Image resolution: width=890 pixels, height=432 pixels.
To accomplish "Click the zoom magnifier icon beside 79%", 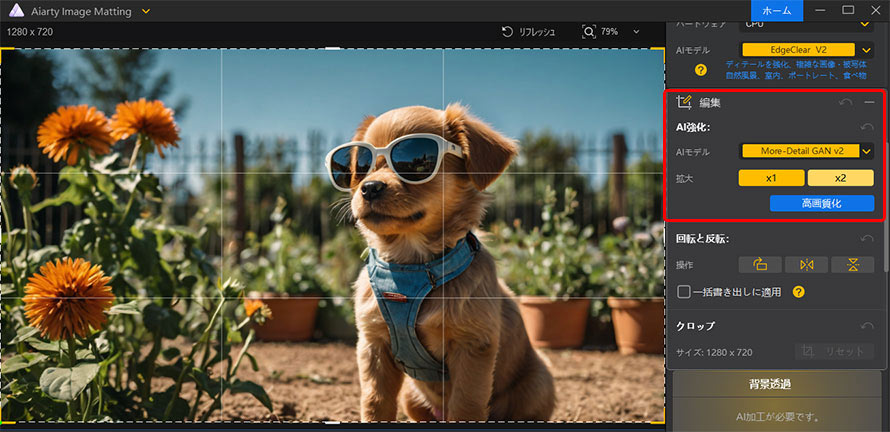I will [589, 32].
